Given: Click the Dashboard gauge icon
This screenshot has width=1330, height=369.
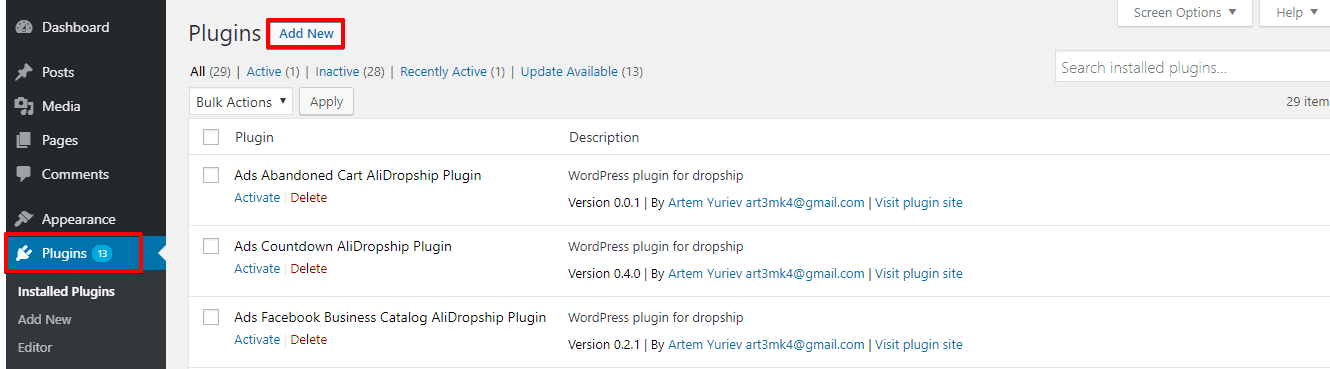Looking at the screenshot, I should (25, 27).
